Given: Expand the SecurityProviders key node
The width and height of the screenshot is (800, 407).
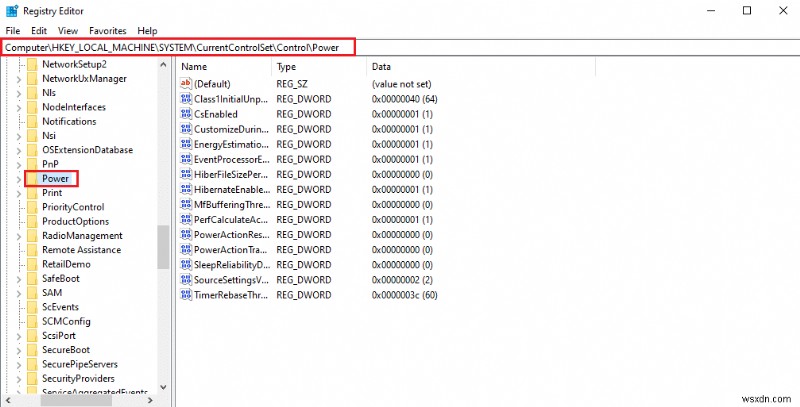Looking at the screenshot, I should [x=18, y=379].
